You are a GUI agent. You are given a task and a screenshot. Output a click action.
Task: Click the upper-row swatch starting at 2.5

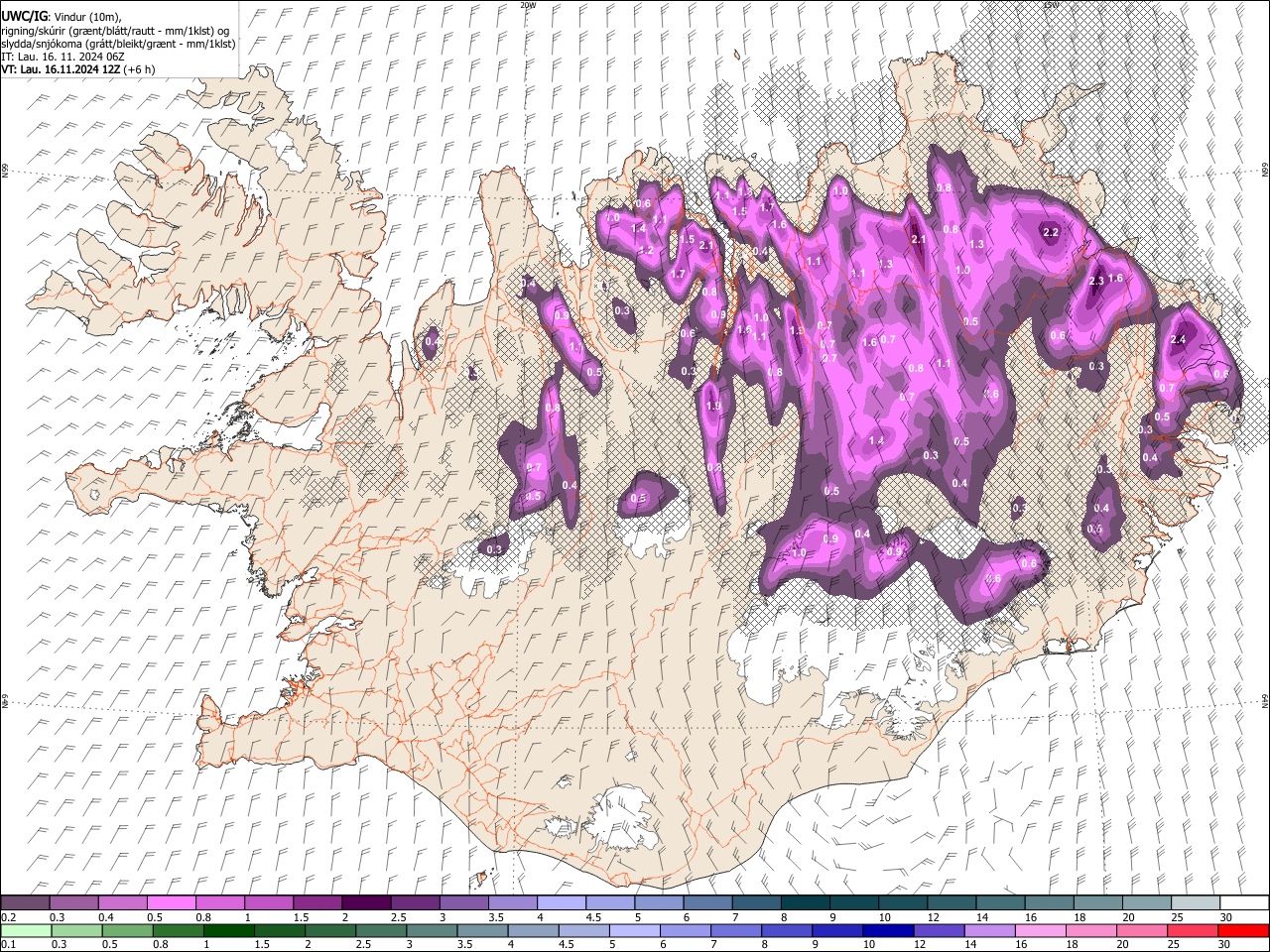(x=415, y=902)
